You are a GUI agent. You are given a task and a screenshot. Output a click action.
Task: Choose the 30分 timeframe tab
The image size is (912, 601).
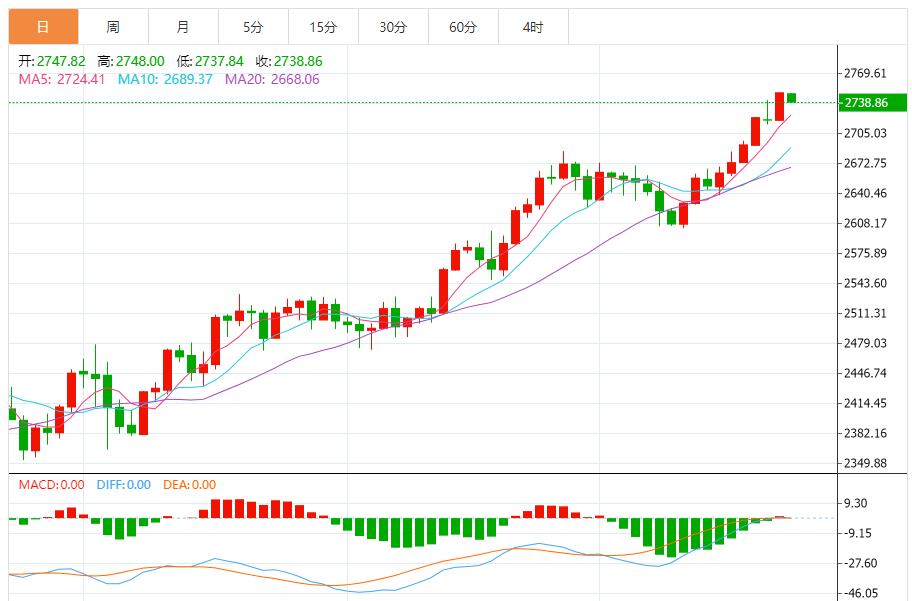click(393, 27)
